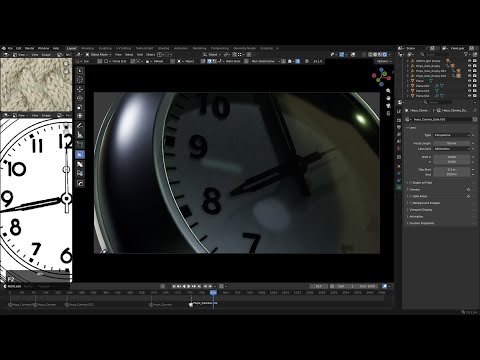Switch to the Layout workspace tab
This screenshot has width=480, height=360.
(71, 48)
